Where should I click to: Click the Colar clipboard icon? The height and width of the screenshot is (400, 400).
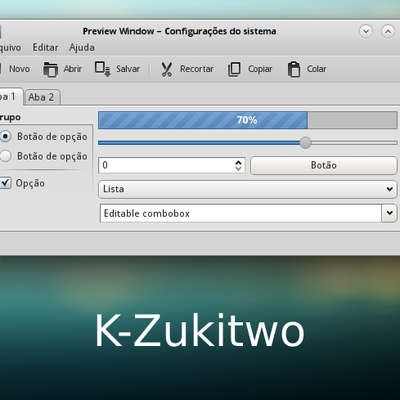pyautogui.click(x=294, y=69)
